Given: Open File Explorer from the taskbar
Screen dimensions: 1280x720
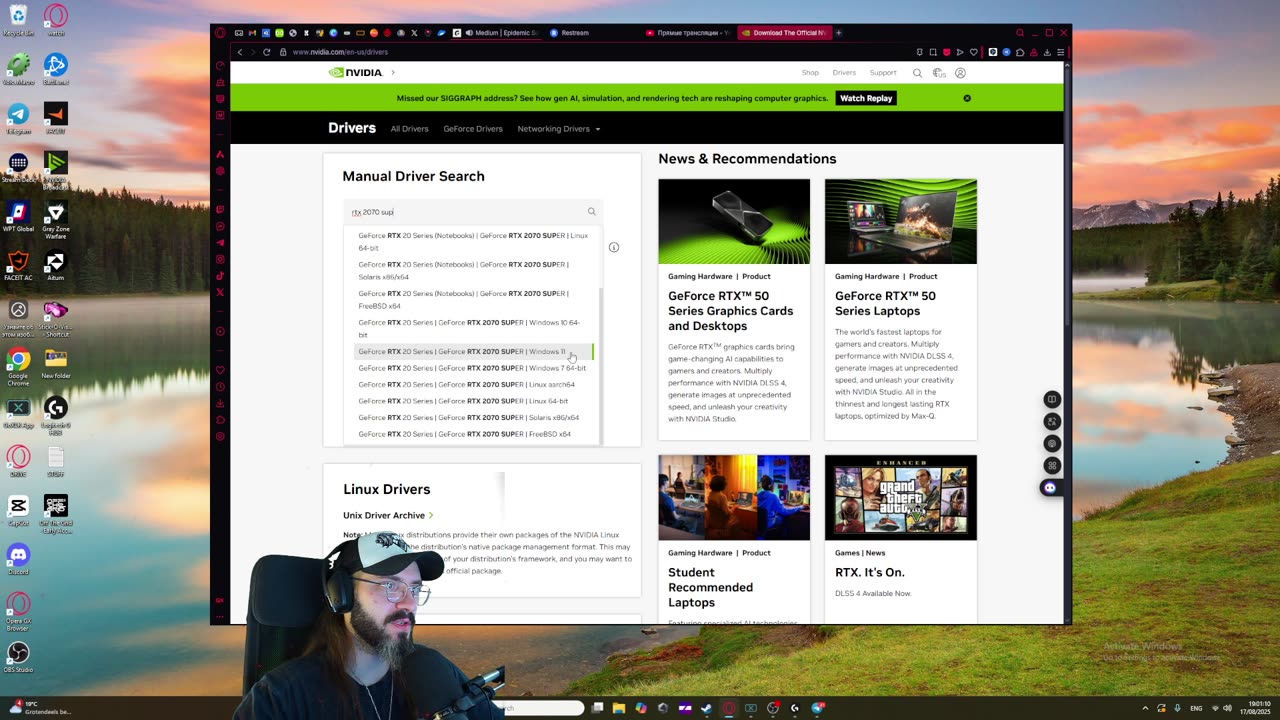Looking at the screenshot, I should click(x=619, y=708).
